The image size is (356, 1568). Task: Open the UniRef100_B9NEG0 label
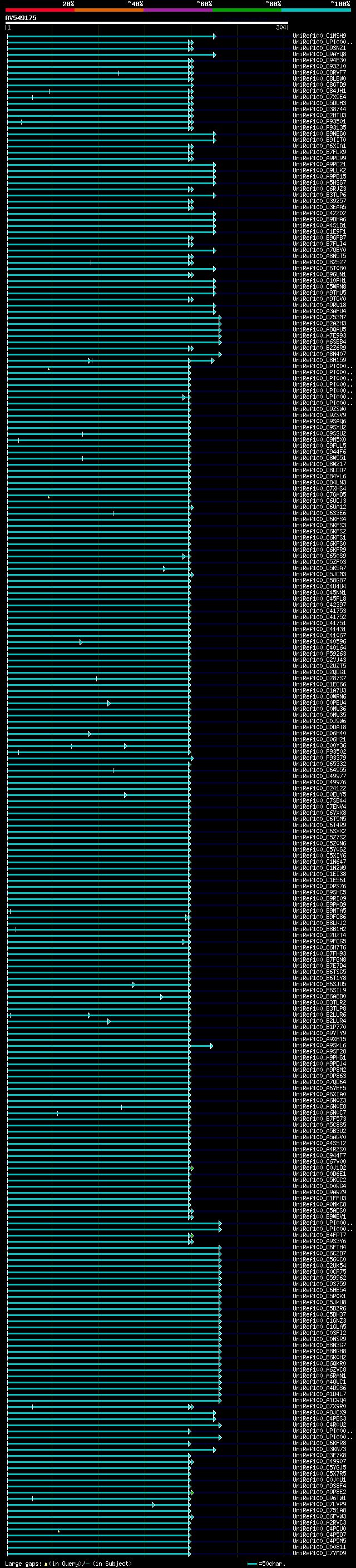(319, 133)
